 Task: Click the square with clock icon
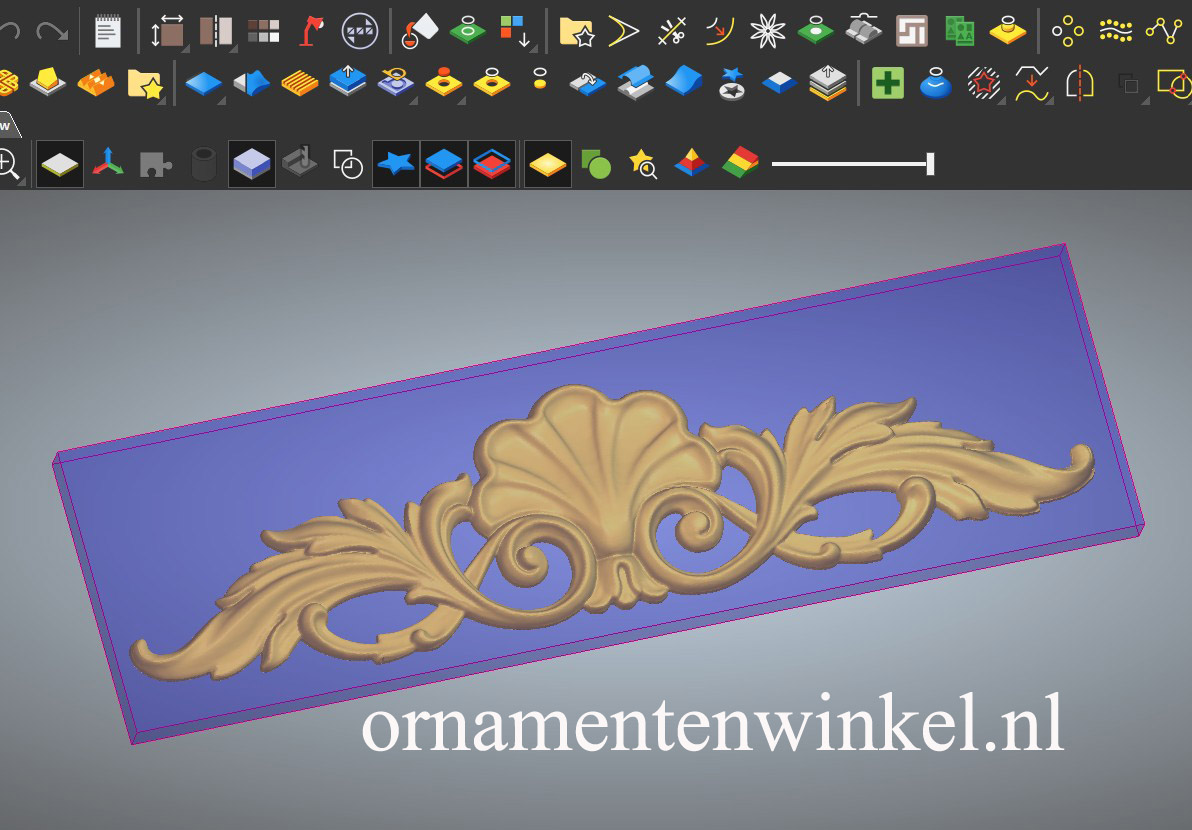pos(348,163)
